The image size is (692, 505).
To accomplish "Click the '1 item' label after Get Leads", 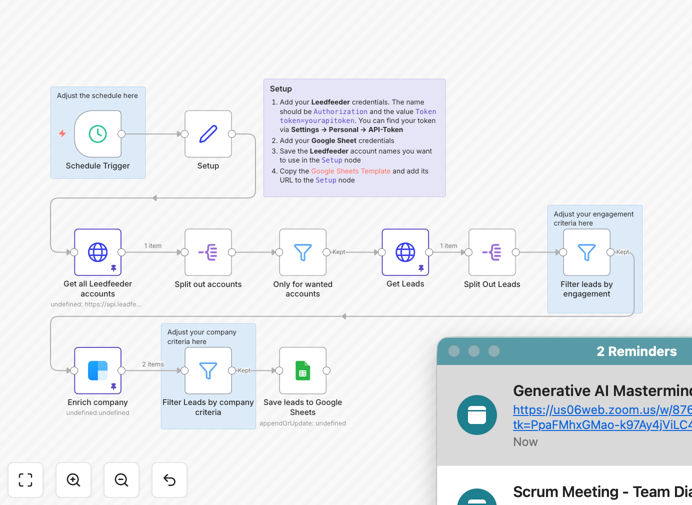I will (x=448, y=245).
